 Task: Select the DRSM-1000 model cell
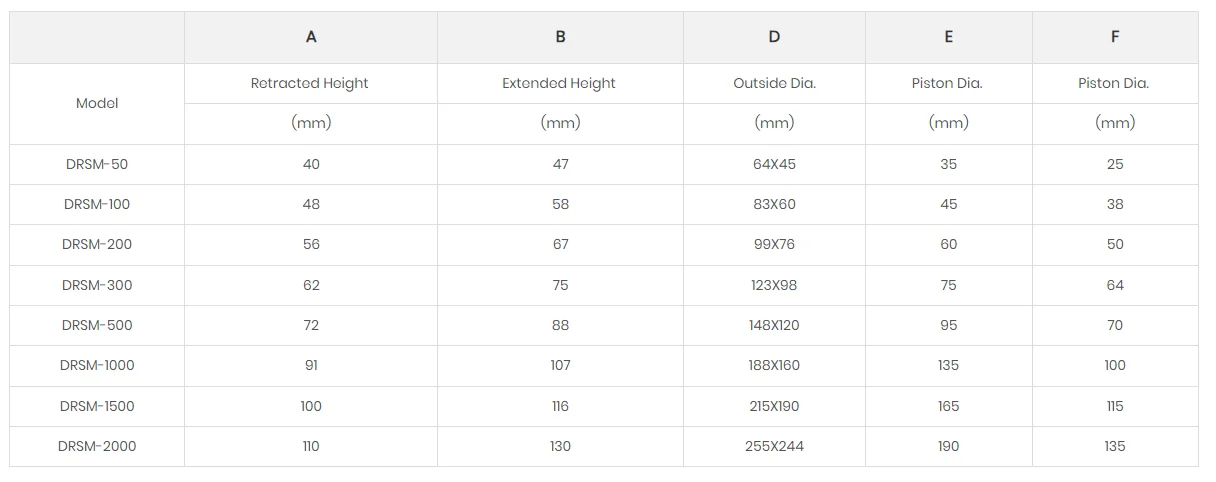(x=97, y=365)
